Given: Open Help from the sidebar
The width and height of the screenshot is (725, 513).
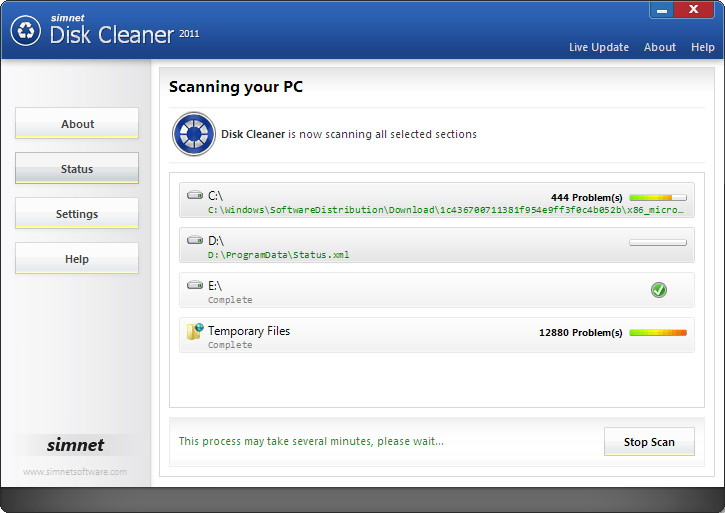Looking at the screenshot, I should pyautogui.click(x=77, y=259).
